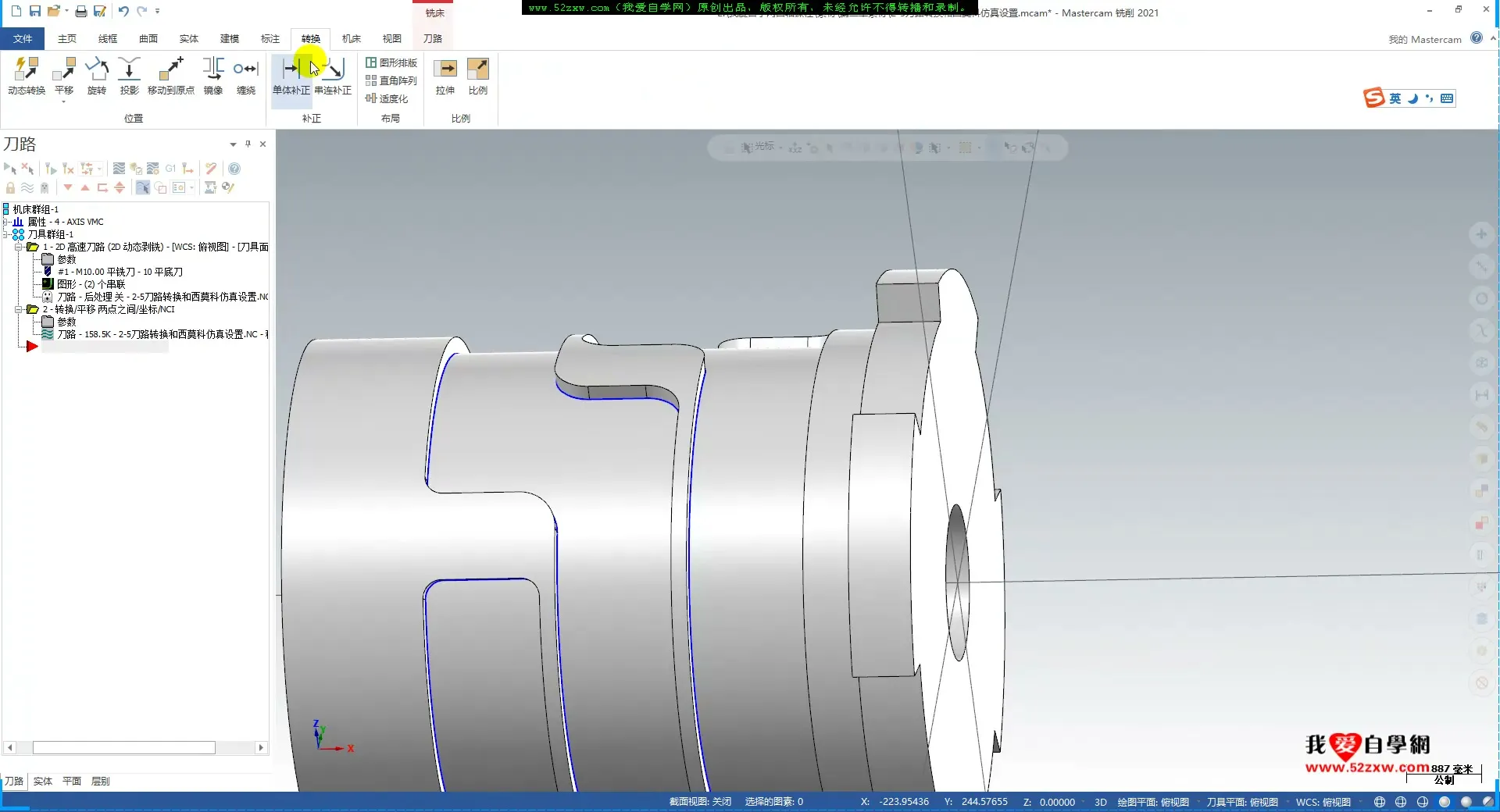Toggle 3D mode in status bar
Viewport: 1500px width, 812px height.
1100,802
